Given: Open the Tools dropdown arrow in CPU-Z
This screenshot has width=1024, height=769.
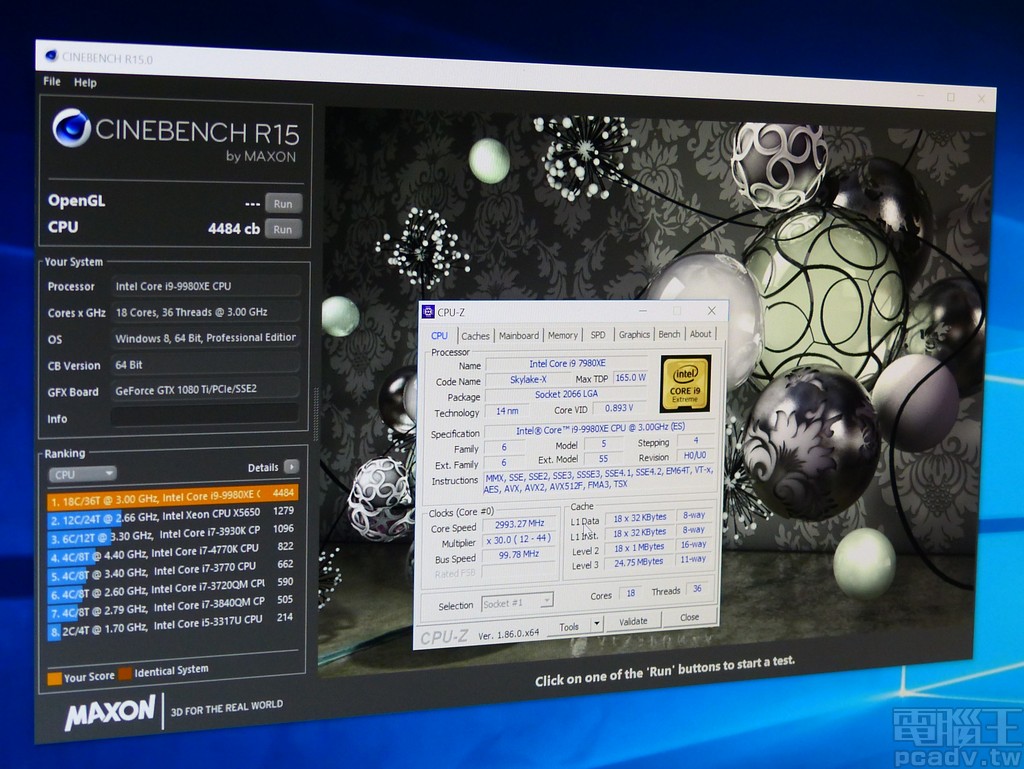Looking at the screenshot, I should 596,624.
